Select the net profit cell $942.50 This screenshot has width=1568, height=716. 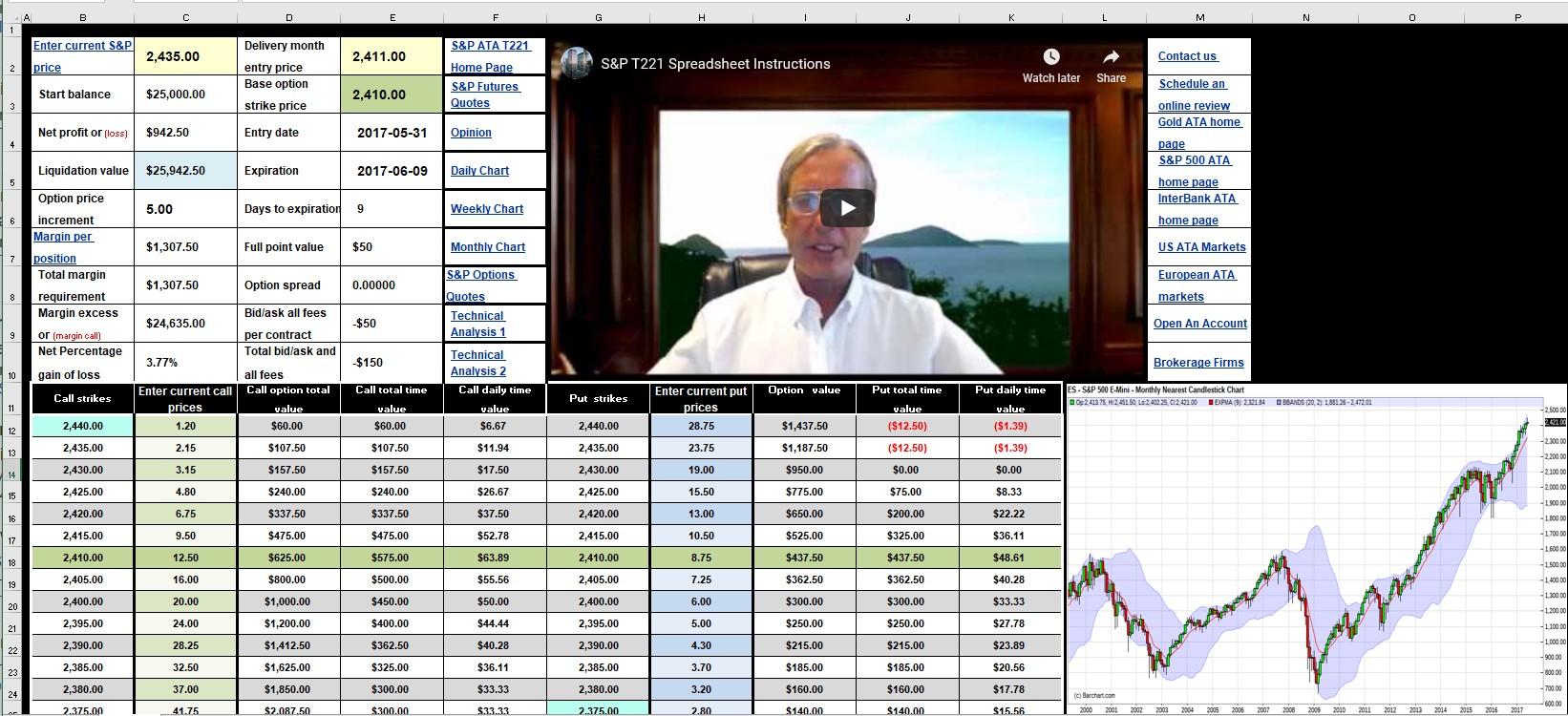point(185,133)
